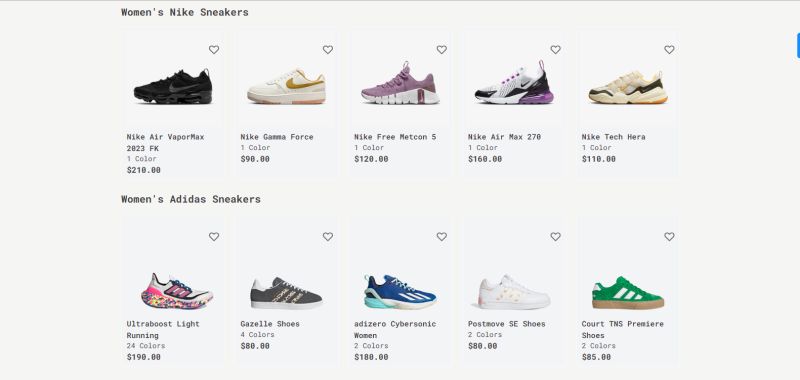Heart the Postmove SE Shoes
800x380 pixels.
(x=555, y=237)
